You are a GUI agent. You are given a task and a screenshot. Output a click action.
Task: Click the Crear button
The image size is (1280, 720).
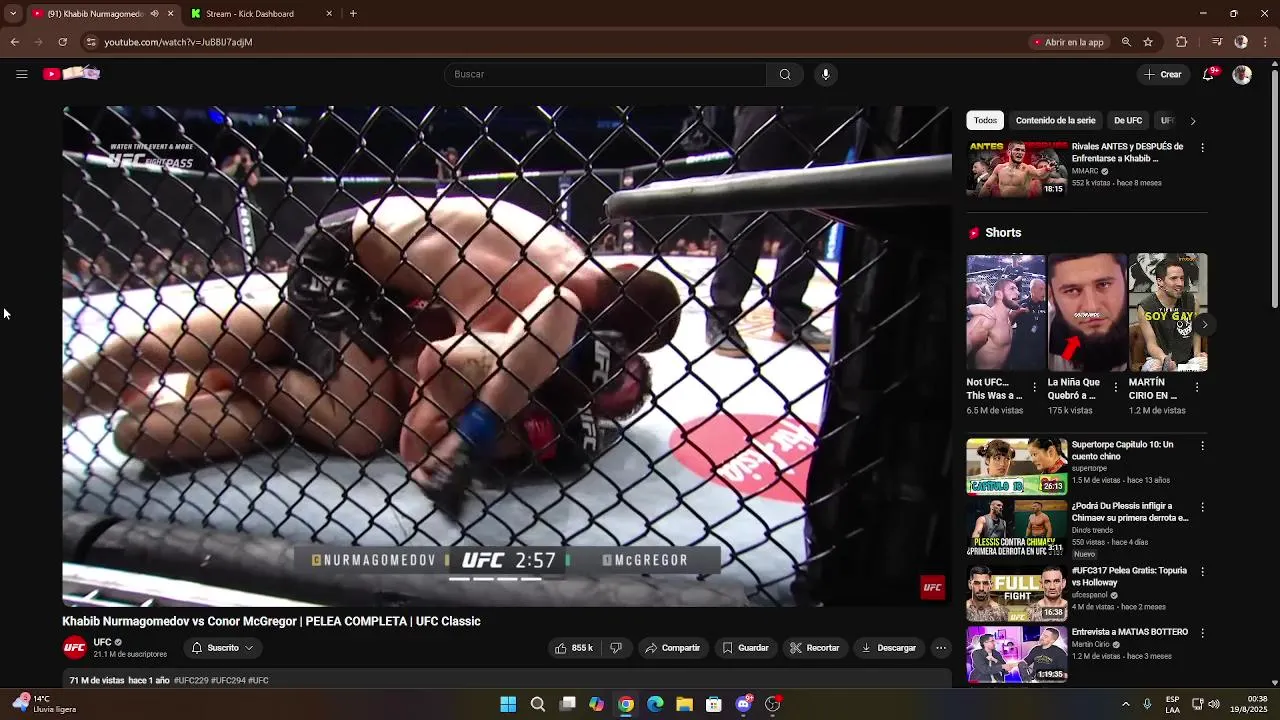[1163, 74]
